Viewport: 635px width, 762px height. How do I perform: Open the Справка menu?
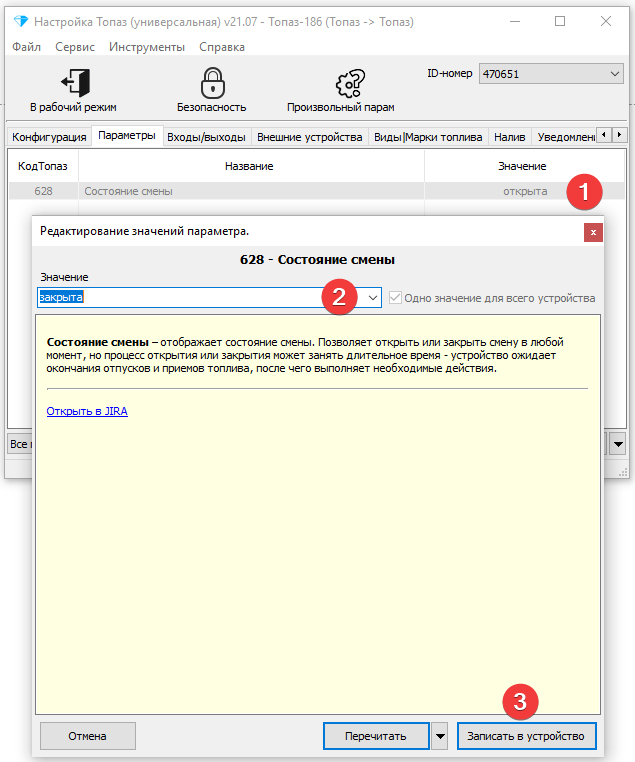point(222,47)
